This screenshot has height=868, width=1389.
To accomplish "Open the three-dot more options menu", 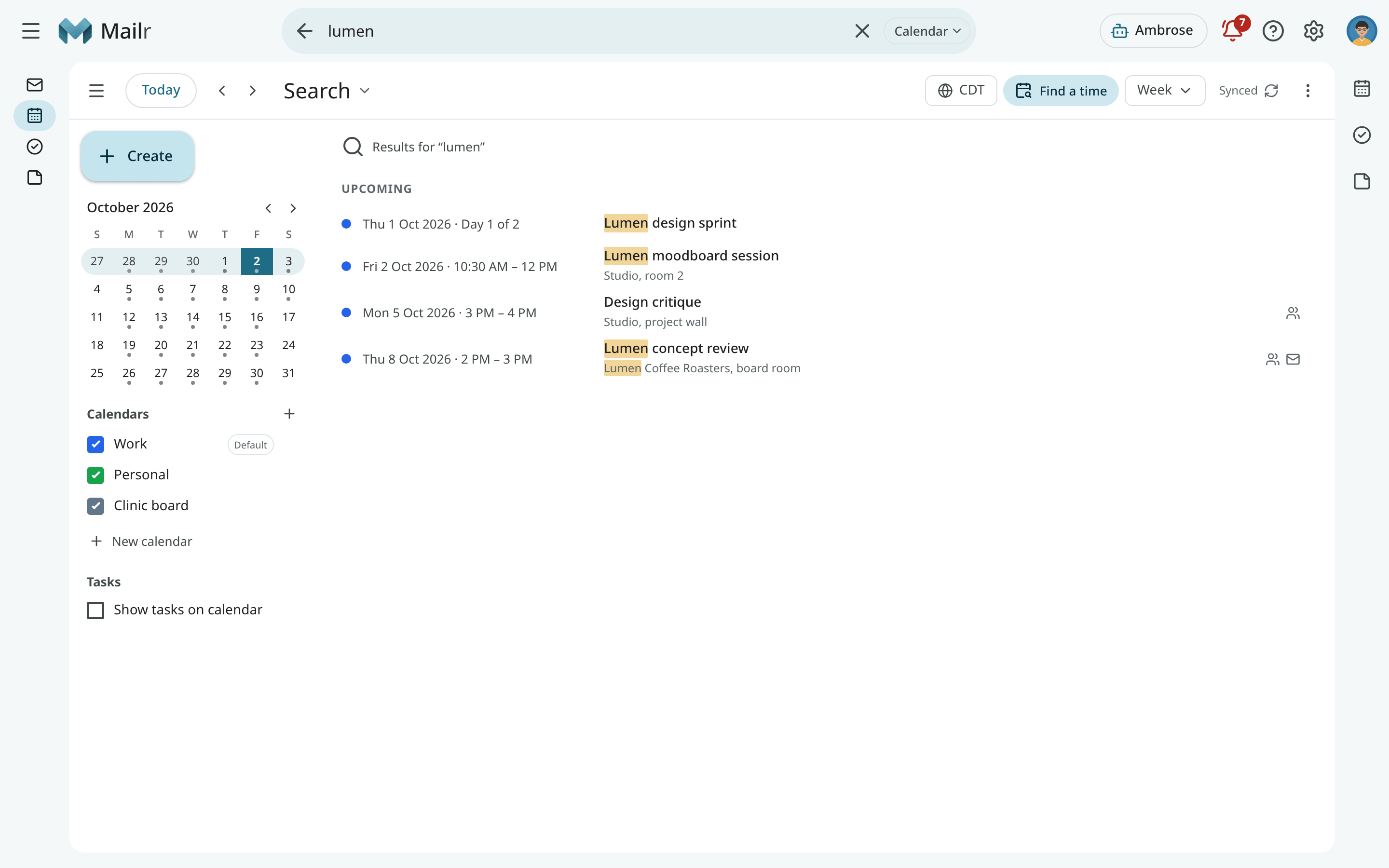I will 1307,91.
